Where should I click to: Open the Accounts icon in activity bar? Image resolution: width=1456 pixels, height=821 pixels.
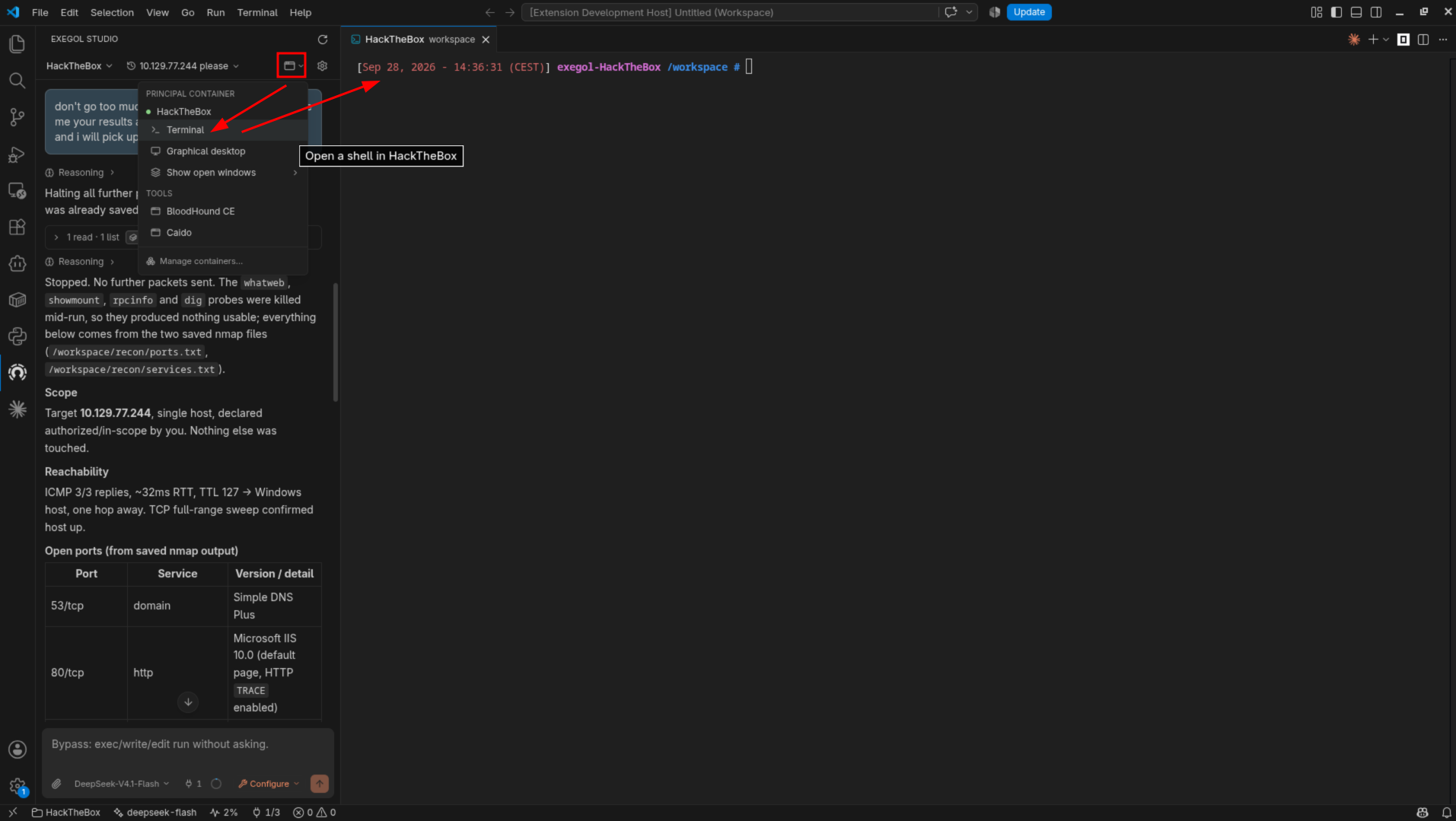(x=17, y=749)
